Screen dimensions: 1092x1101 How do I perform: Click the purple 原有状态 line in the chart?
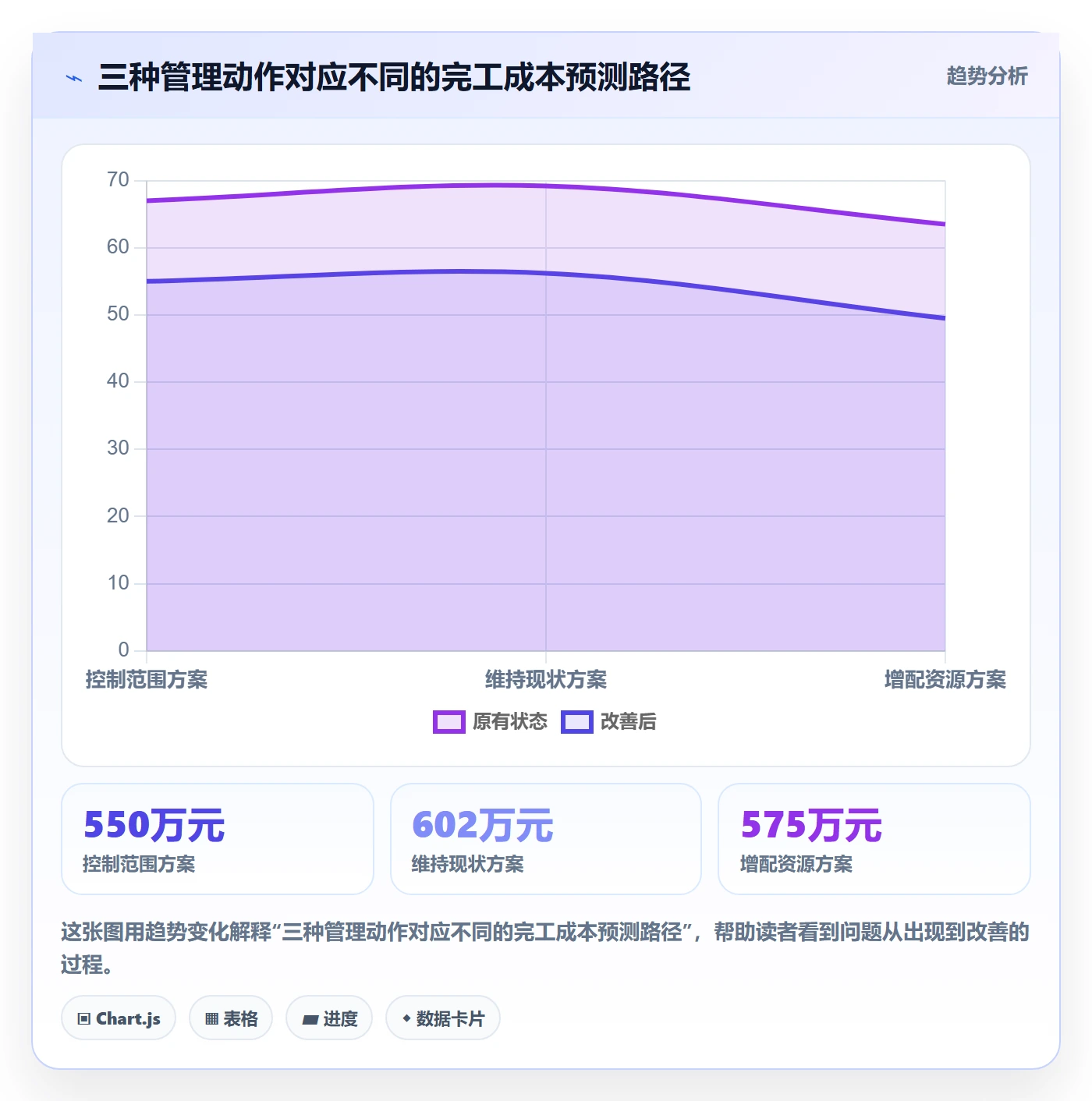point(546,186)
